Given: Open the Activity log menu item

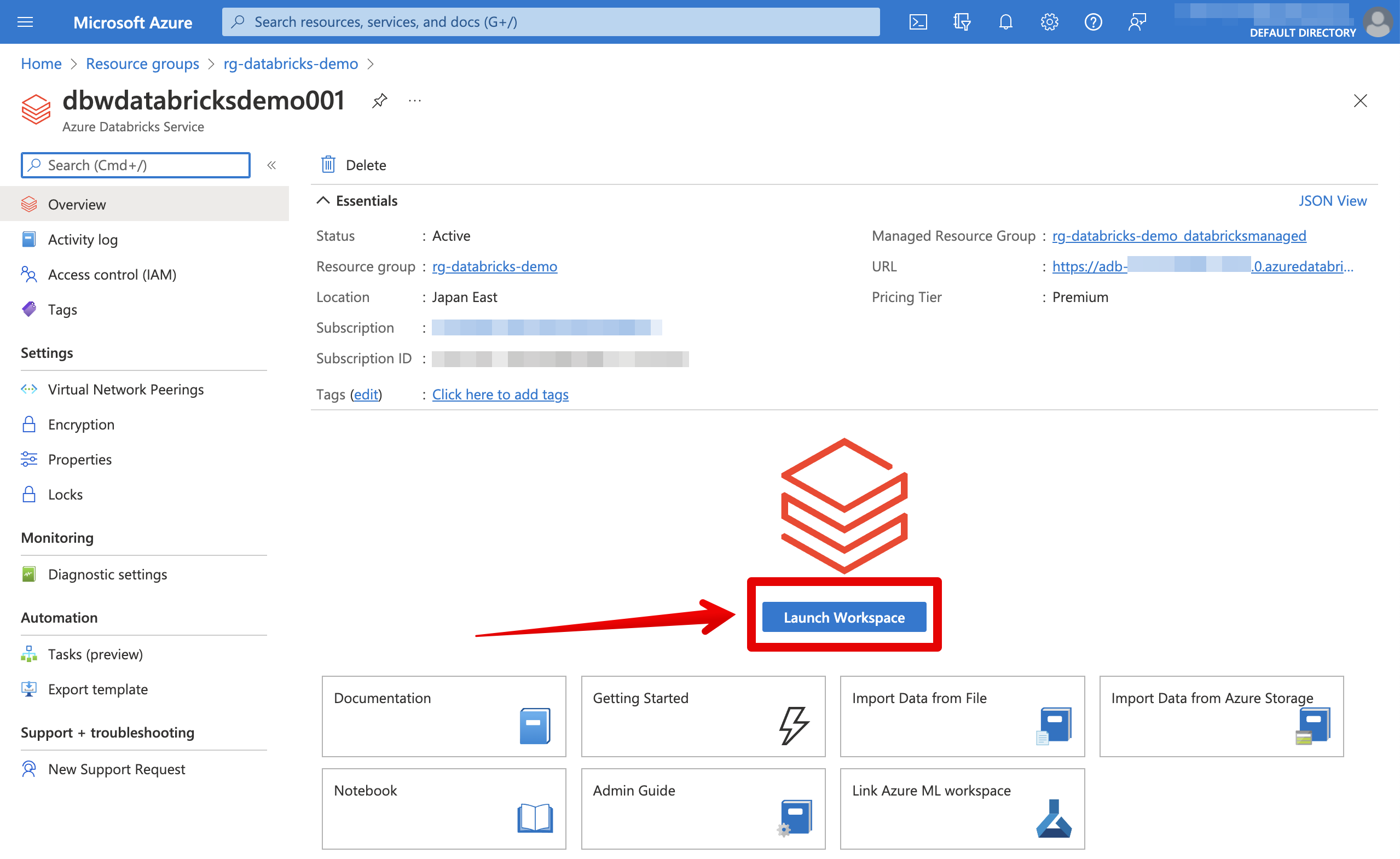Looking at the screenshot, I should (83, 239).
